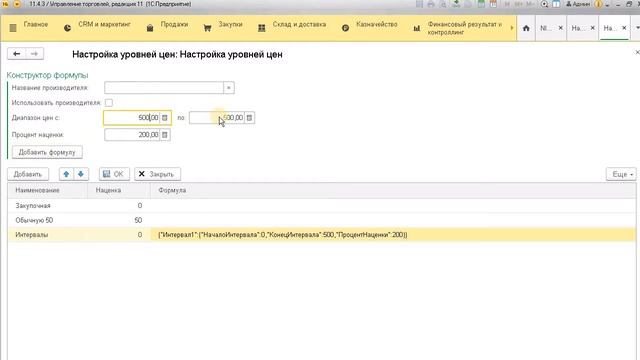Select the Закупочная row
640x360 pixels.
click(x=321, y=206)
